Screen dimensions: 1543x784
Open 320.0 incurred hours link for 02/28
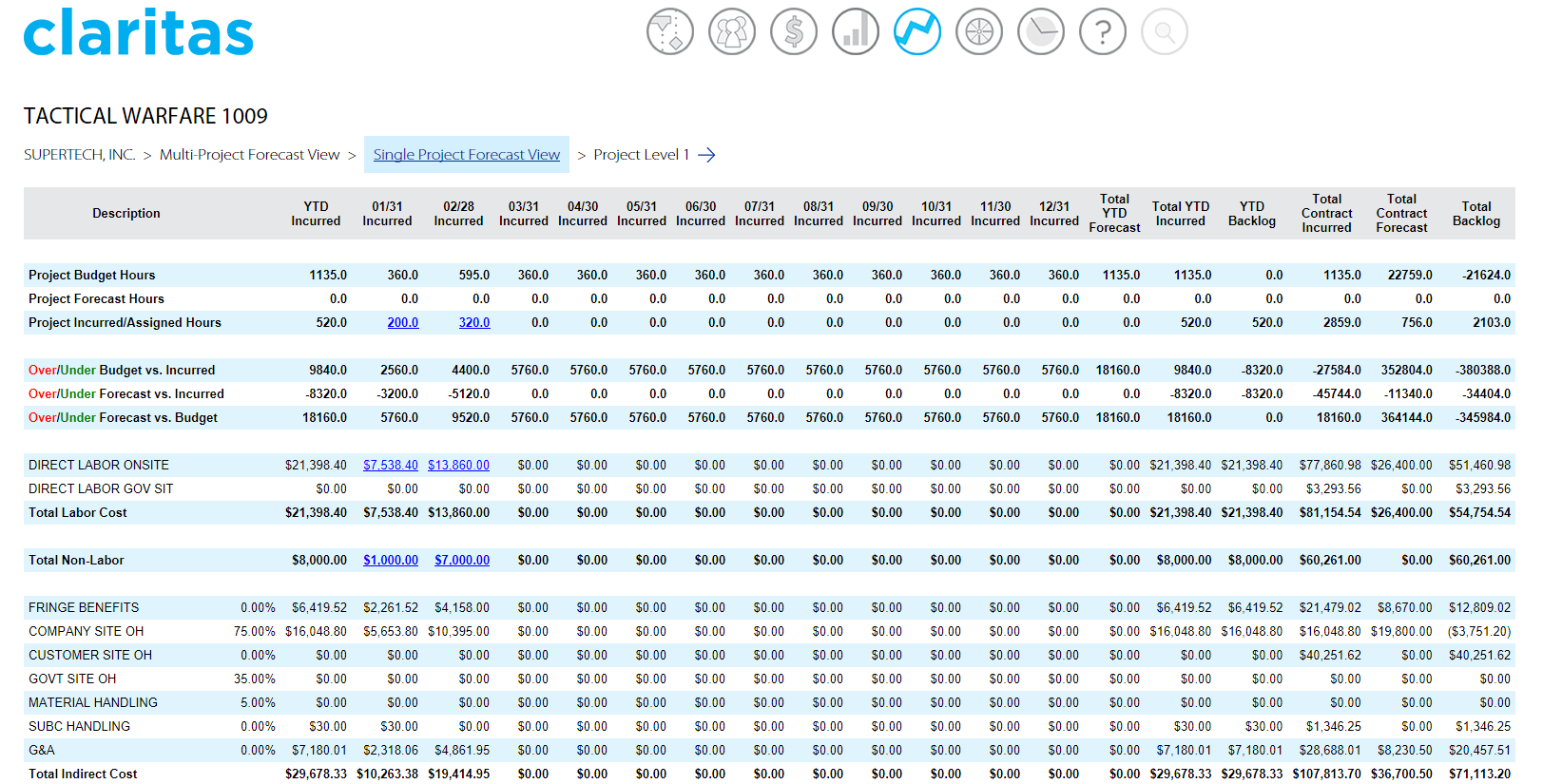(x=474, y=322)
